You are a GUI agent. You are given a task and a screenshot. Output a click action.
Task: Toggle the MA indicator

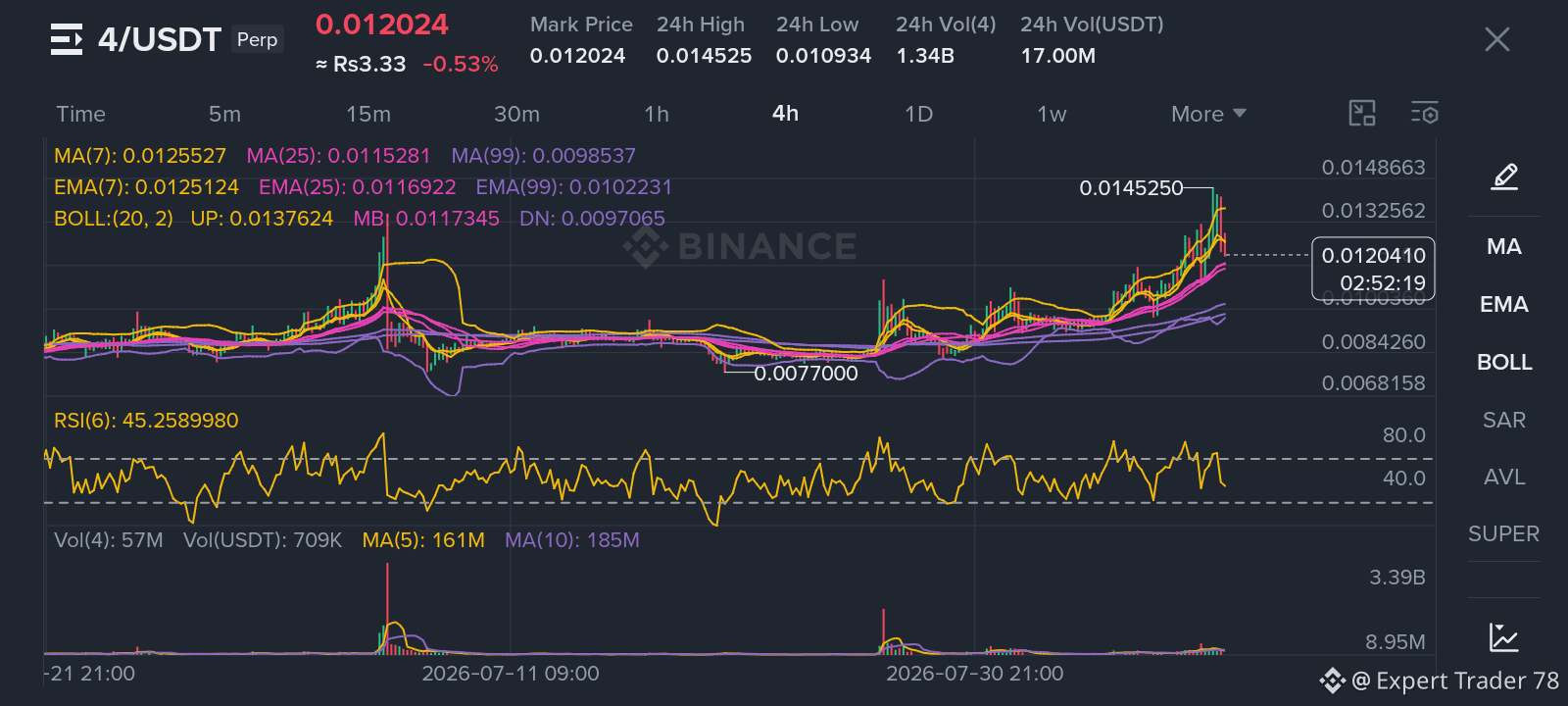1504,247
